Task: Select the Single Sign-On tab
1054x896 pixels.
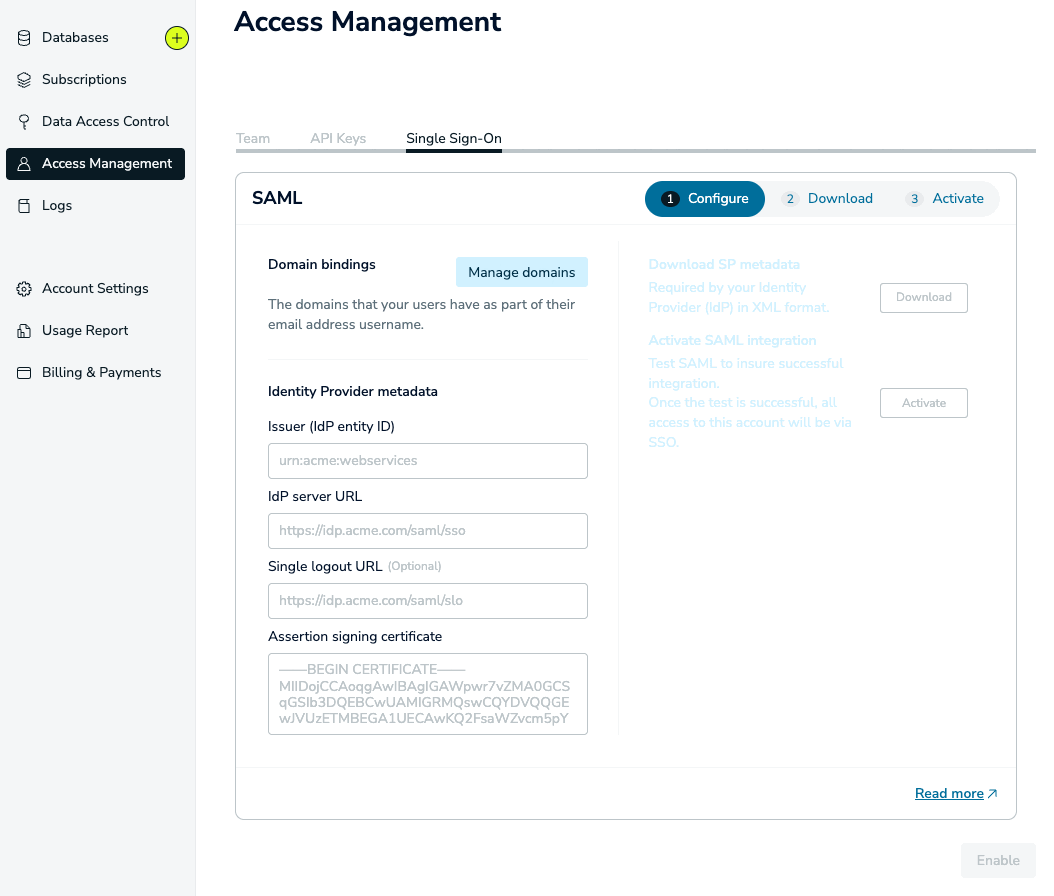Action: pyautogui.click(x=453, y=138)
